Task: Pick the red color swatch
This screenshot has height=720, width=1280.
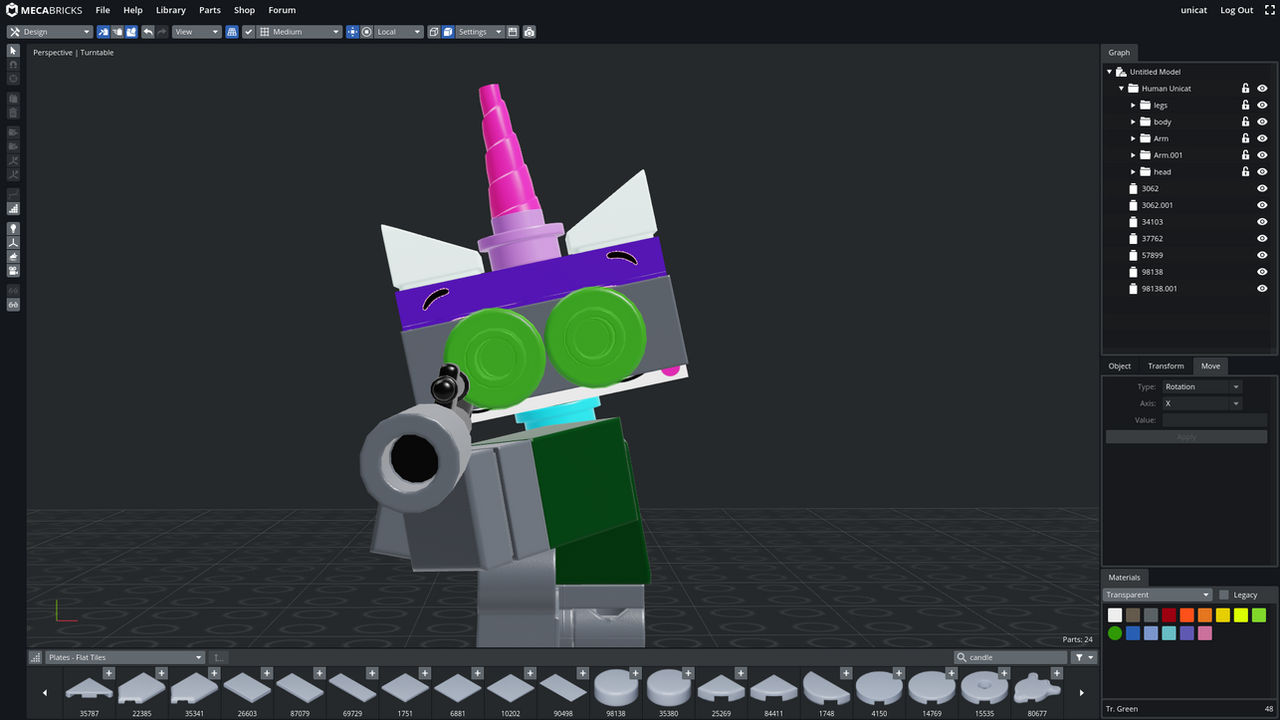Action: click(x=1169, y=615)
